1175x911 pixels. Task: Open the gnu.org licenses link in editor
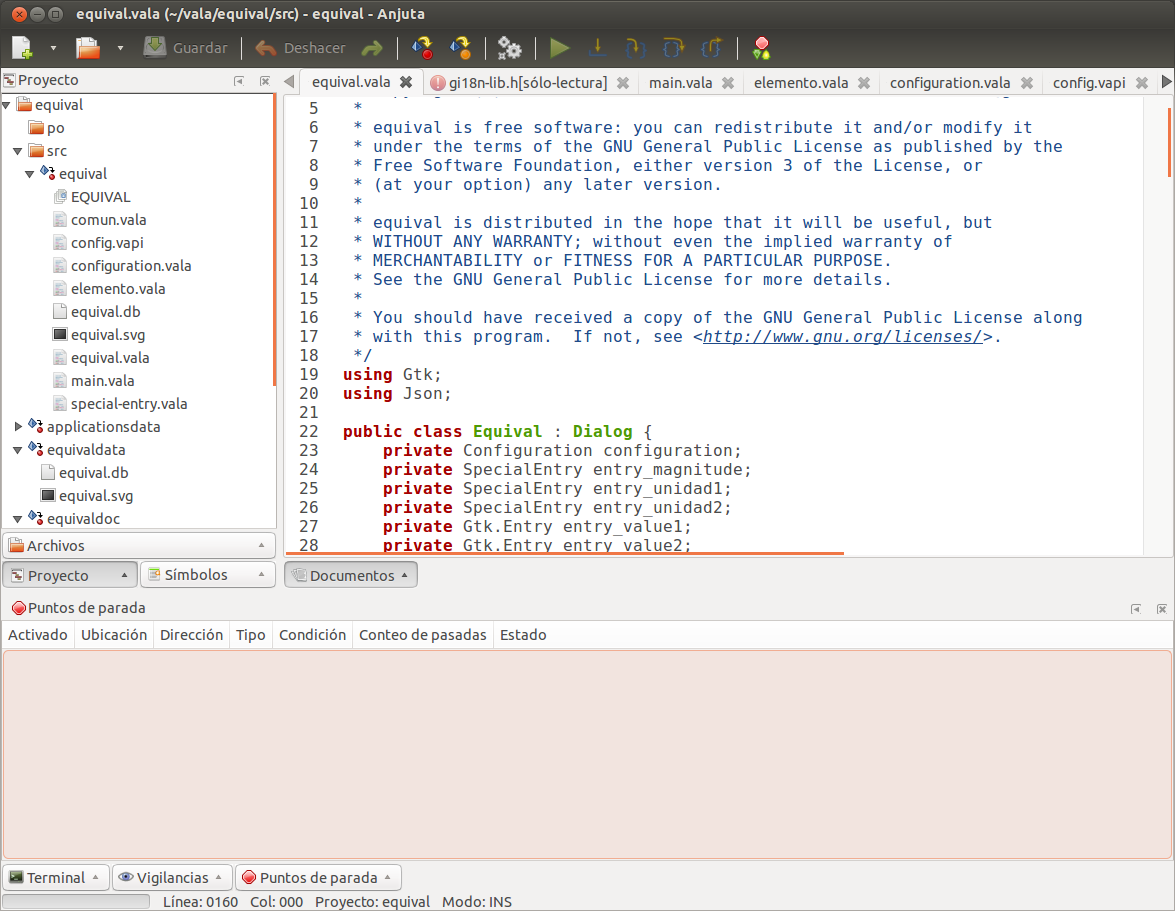click(842, 336)
